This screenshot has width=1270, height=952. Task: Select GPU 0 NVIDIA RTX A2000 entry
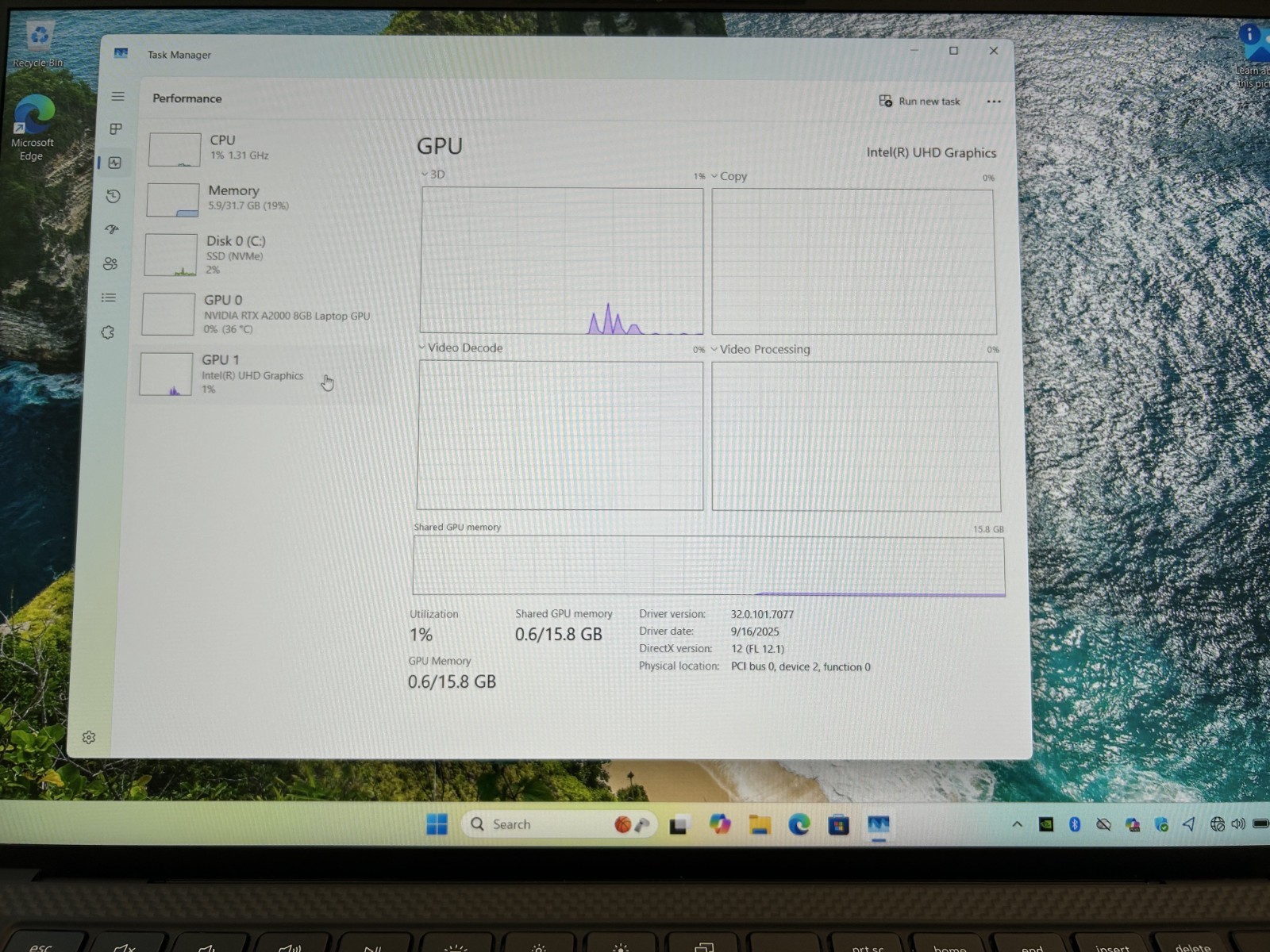click(260, 313)
